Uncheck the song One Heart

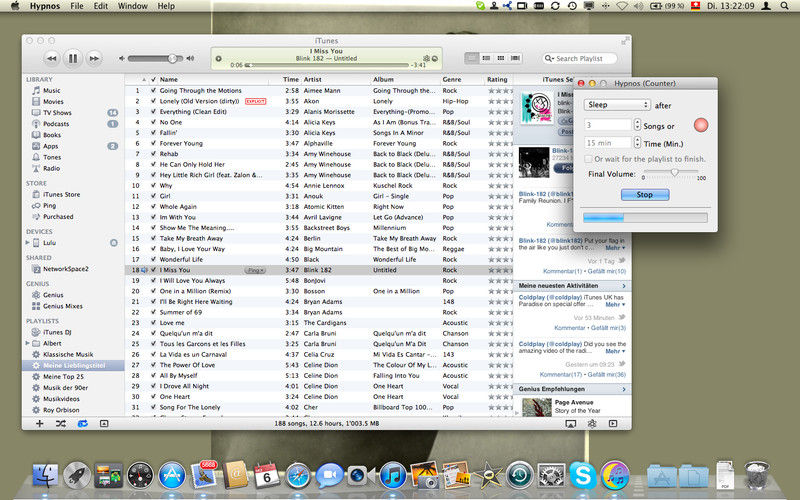[x=153, y=397]
